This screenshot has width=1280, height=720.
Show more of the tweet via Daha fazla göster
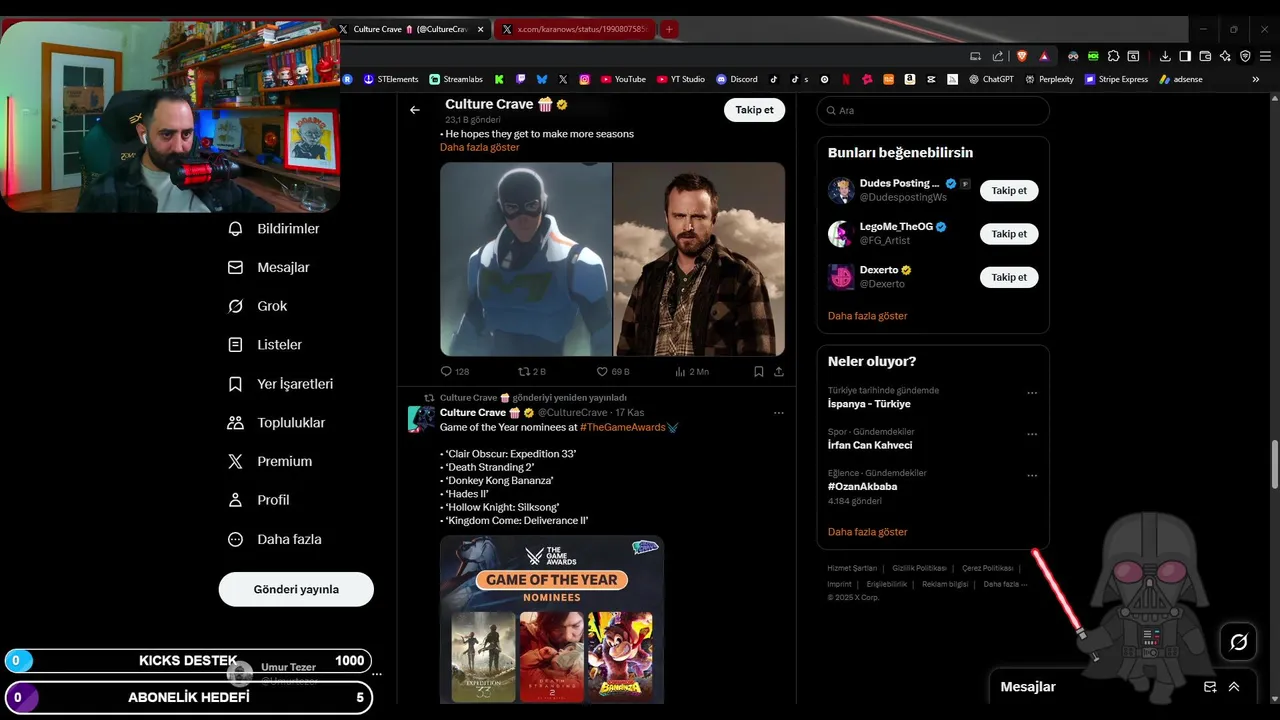point(480,147)
